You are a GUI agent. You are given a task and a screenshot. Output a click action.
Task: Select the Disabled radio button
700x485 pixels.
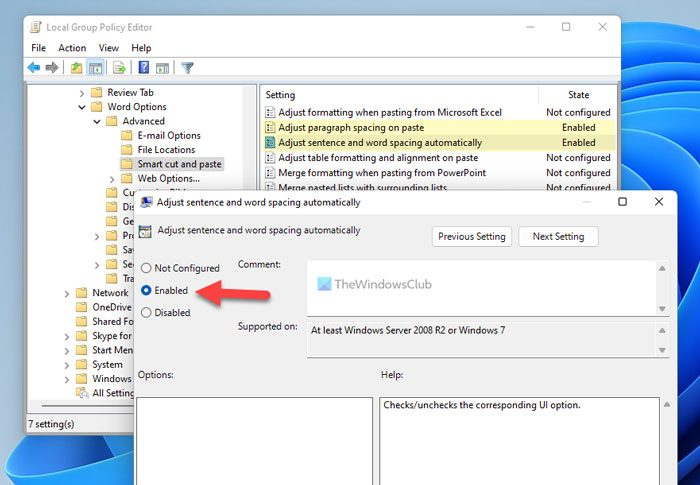146,313
